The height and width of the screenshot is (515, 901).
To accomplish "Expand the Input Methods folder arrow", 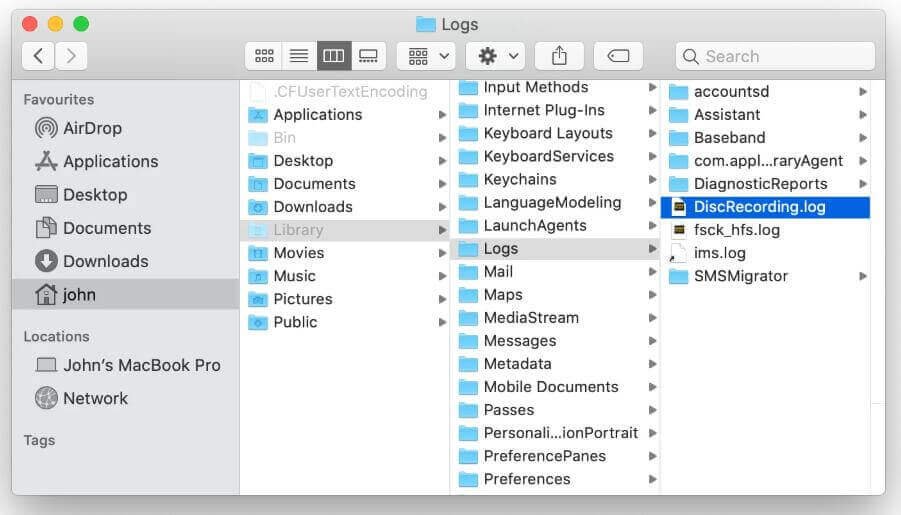I will coord(653,87).
